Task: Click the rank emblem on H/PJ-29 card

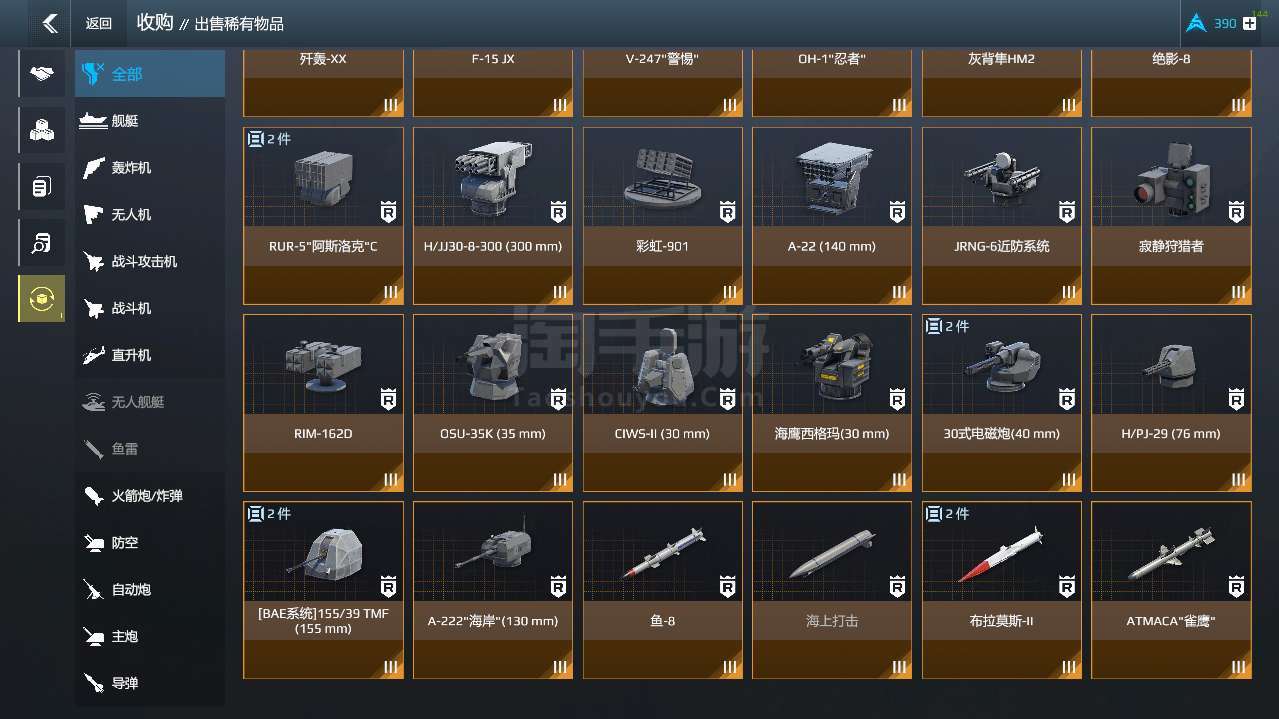Action: [x=1236, y=398]
